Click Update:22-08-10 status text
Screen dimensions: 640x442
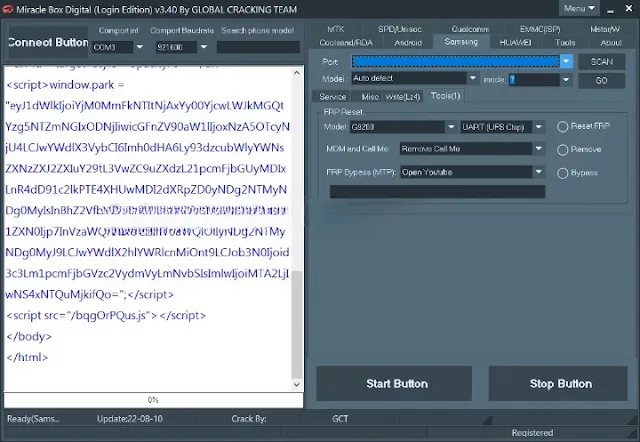[130, 419]
